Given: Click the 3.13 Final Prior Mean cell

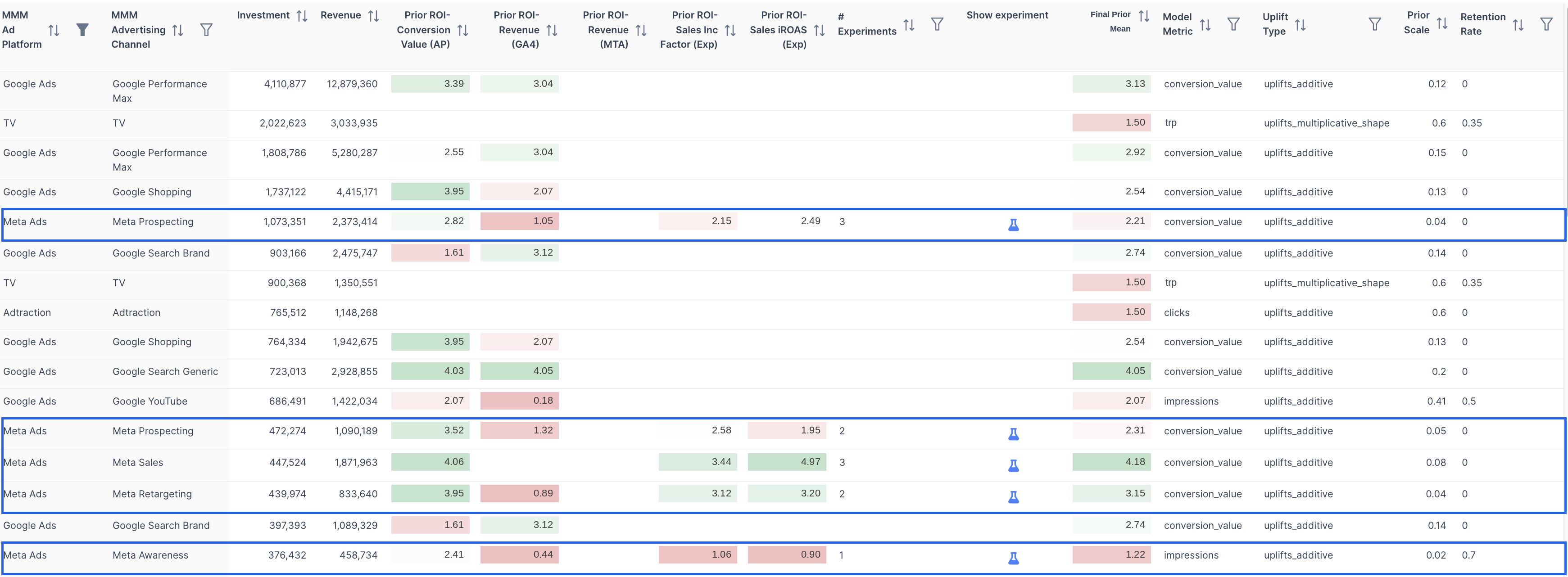Looking at the screenshot, I should click(x=1111, y=84).
